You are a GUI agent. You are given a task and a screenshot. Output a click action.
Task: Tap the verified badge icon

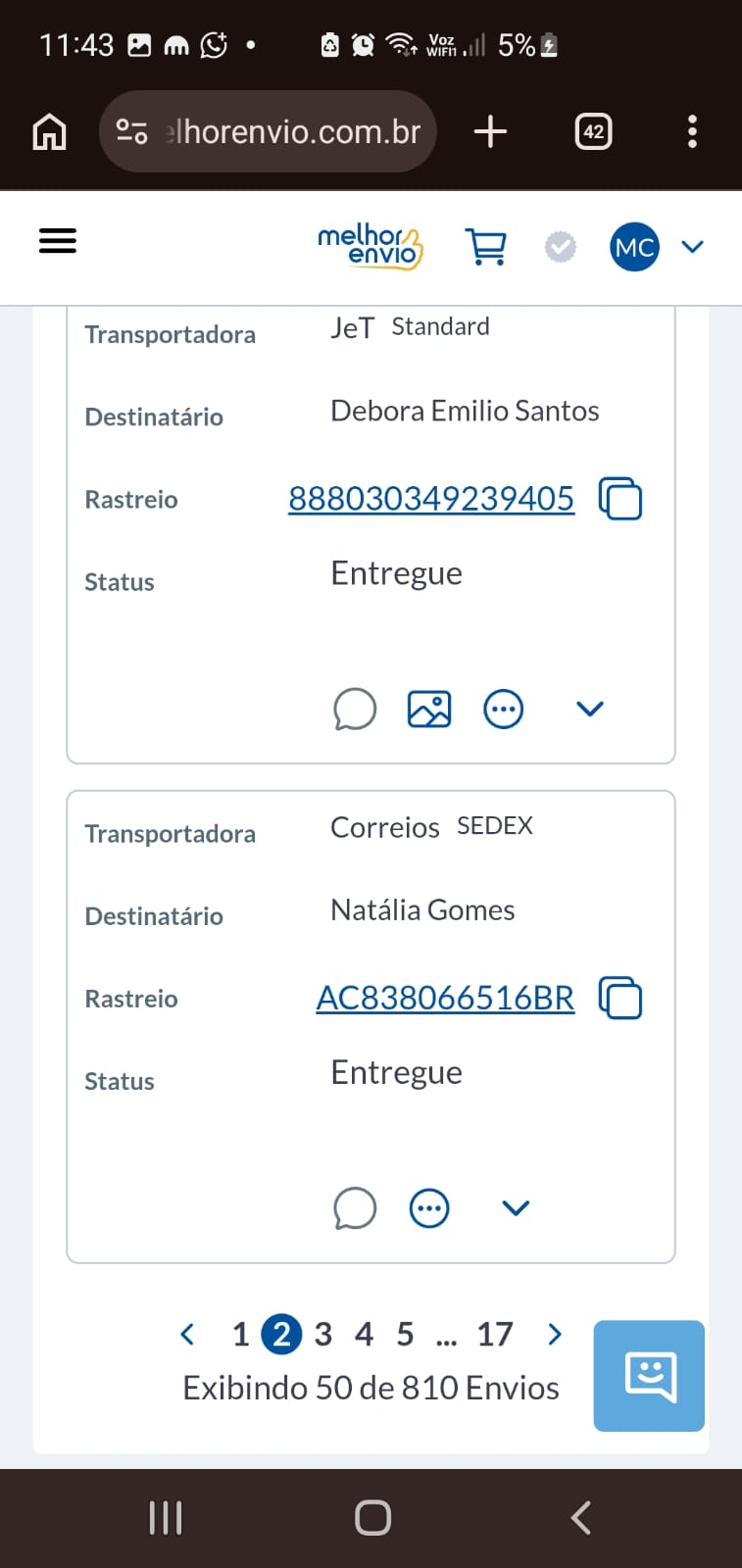point(561,247)
